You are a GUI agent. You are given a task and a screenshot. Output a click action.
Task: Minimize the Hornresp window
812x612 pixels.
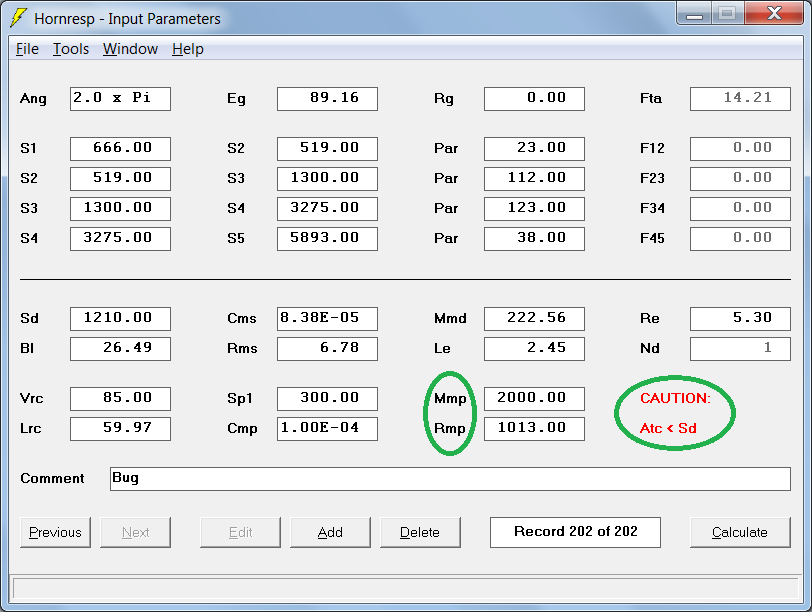[x=694, y=14]
